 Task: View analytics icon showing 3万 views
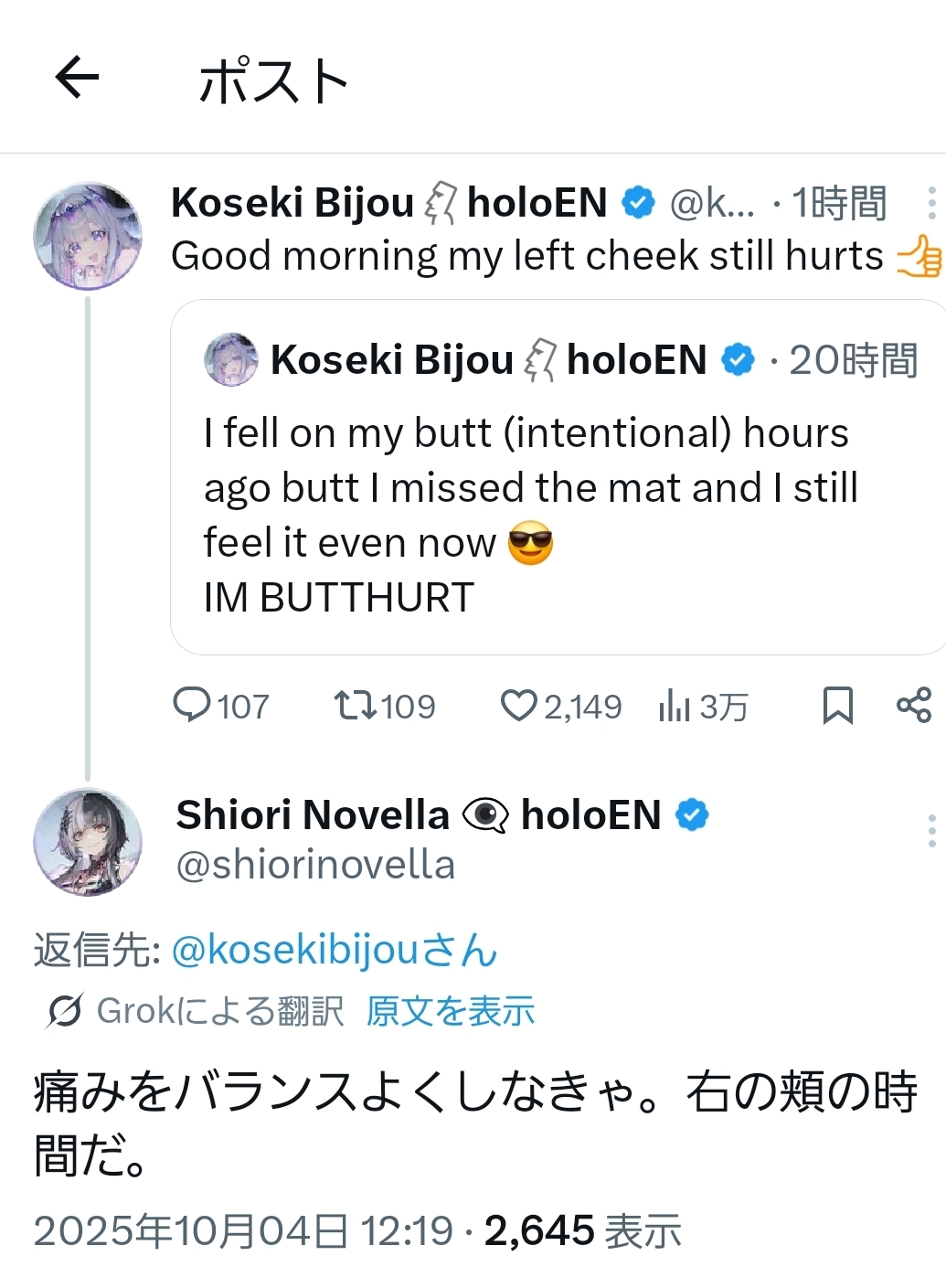(674, 705)
